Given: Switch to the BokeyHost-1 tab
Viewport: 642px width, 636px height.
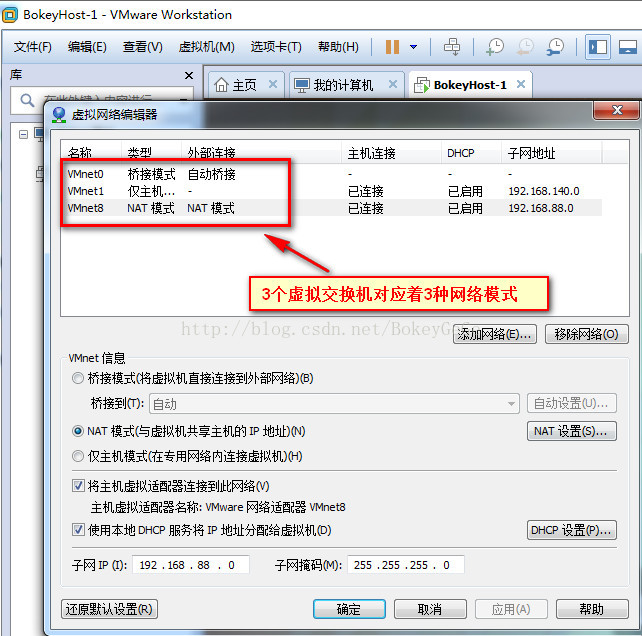Looking at the screenshot, I should (470, 85).
